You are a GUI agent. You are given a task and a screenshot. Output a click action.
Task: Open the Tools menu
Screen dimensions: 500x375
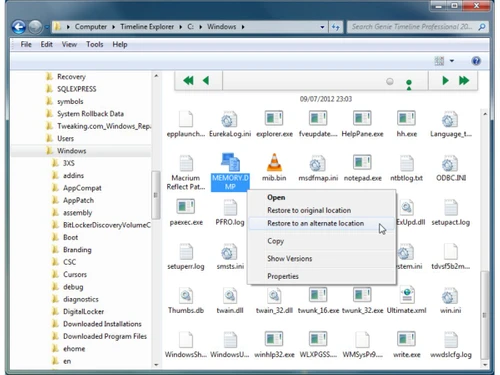95,44
